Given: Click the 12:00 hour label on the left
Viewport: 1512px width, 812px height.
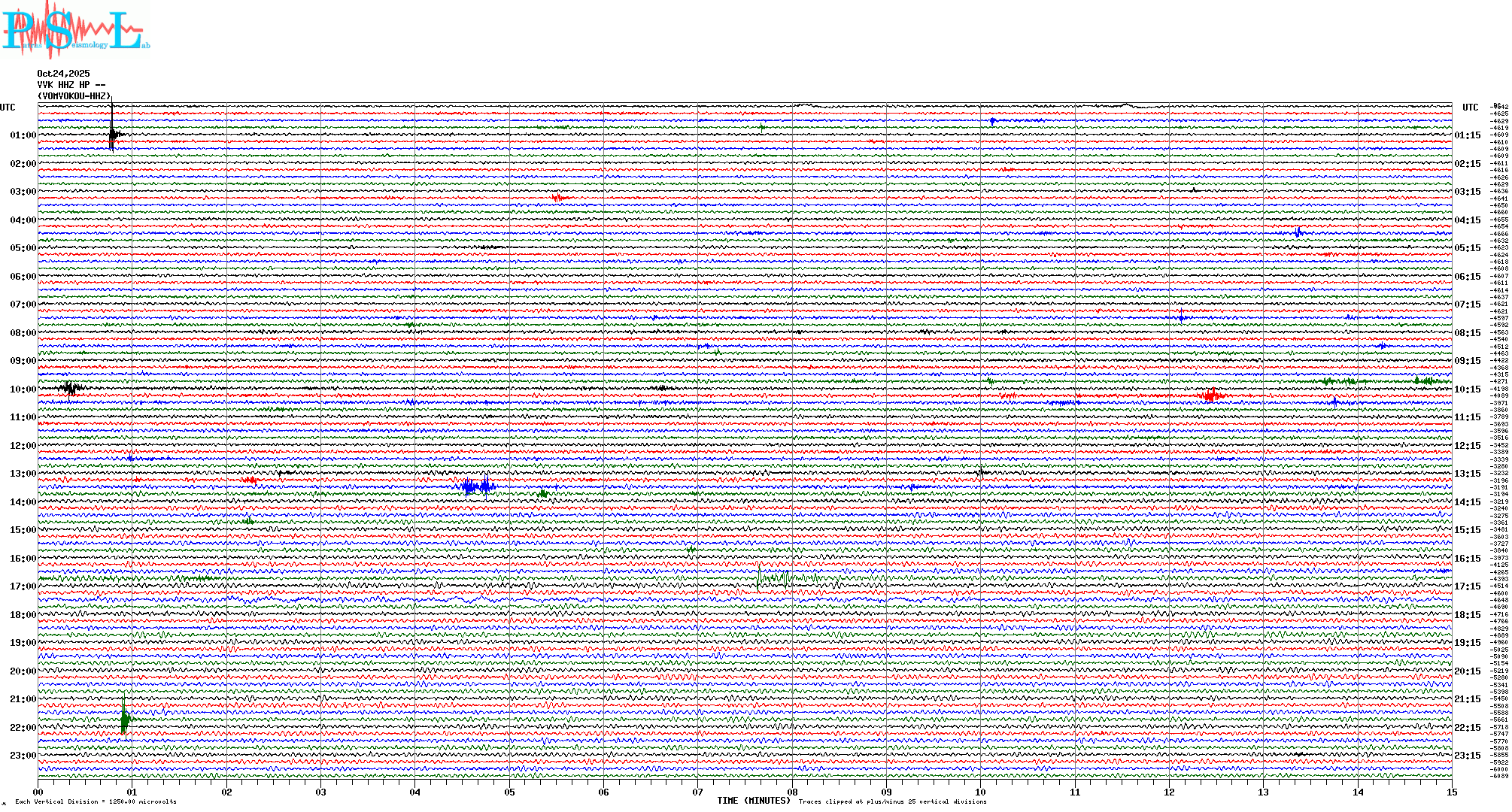Looking at the screenshot, I should coord(23,446).
